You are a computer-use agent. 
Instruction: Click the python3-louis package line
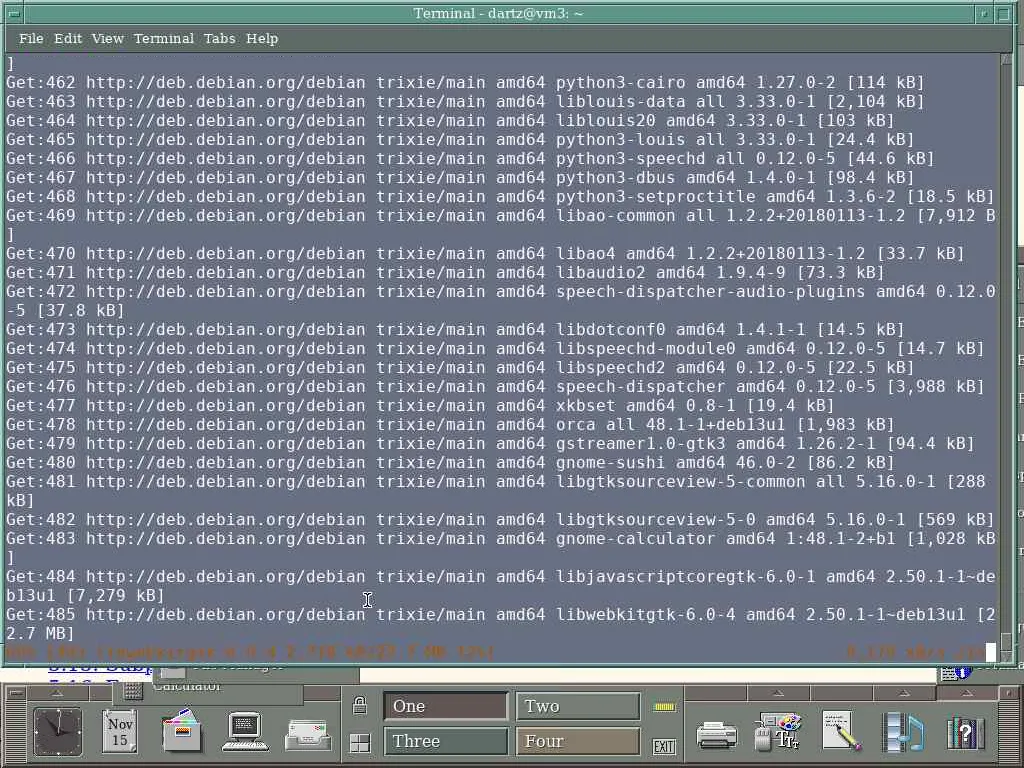click(x=460, y=140)
